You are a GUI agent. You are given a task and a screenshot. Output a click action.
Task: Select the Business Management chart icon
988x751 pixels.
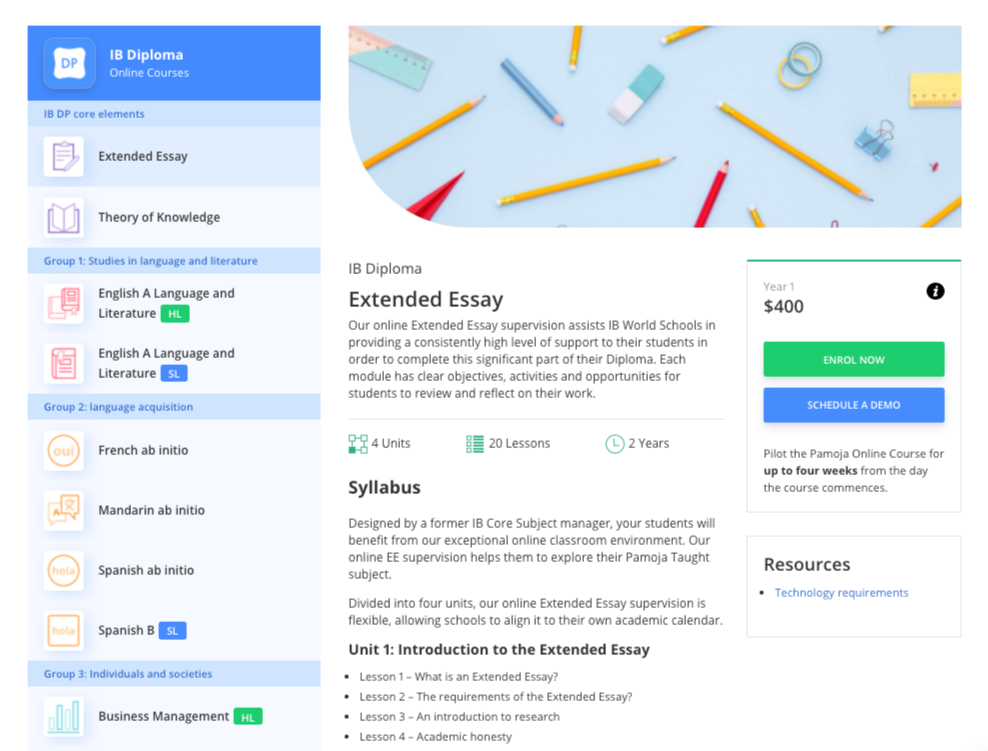point(64,717)
